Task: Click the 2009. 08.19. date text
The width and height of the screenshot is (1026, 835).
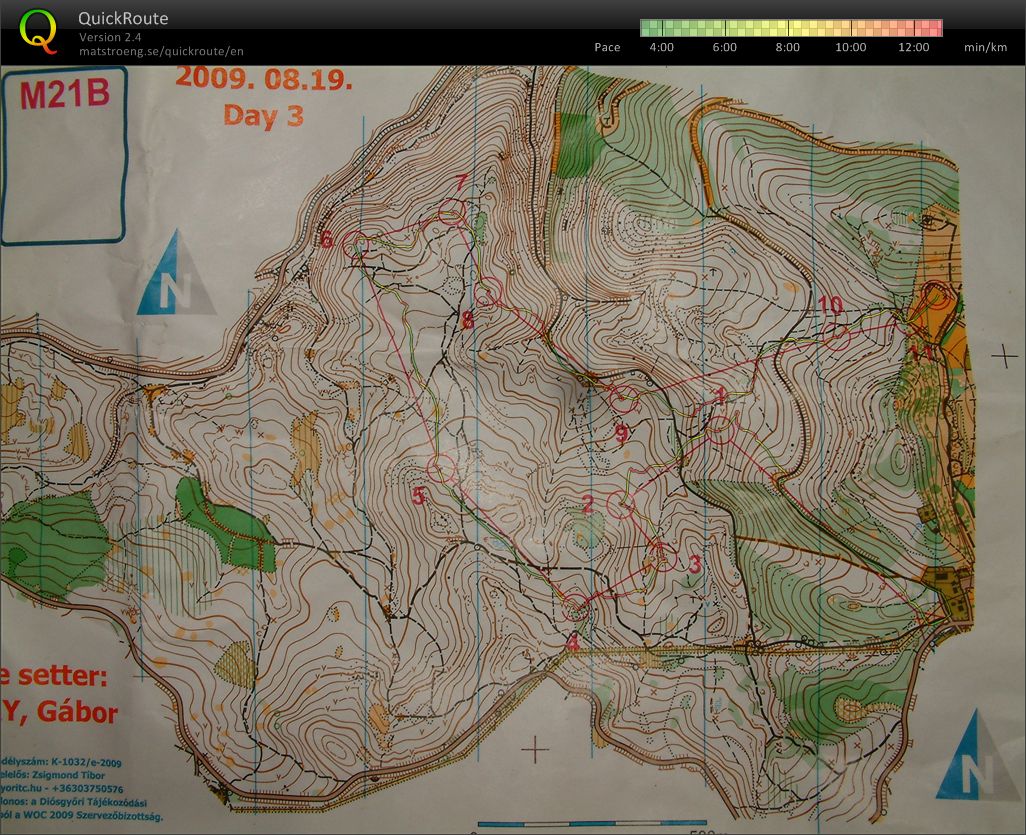Action: point(264,79)
